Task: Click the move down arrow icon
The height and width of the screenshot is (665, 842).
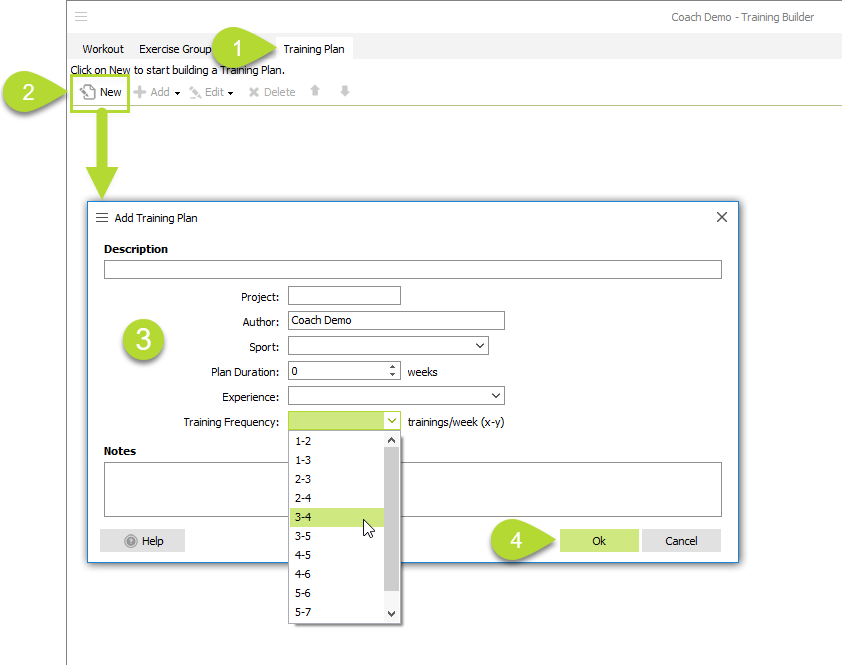Action: (x=345, y=91)
